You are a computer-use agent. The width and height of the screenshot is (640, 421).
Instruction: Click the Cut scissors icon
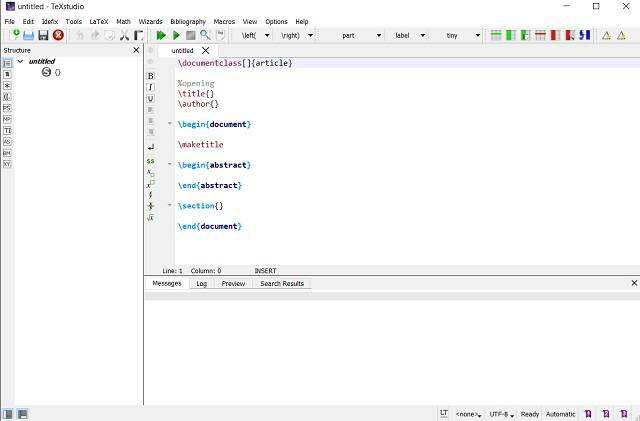(x=125, y=35)
